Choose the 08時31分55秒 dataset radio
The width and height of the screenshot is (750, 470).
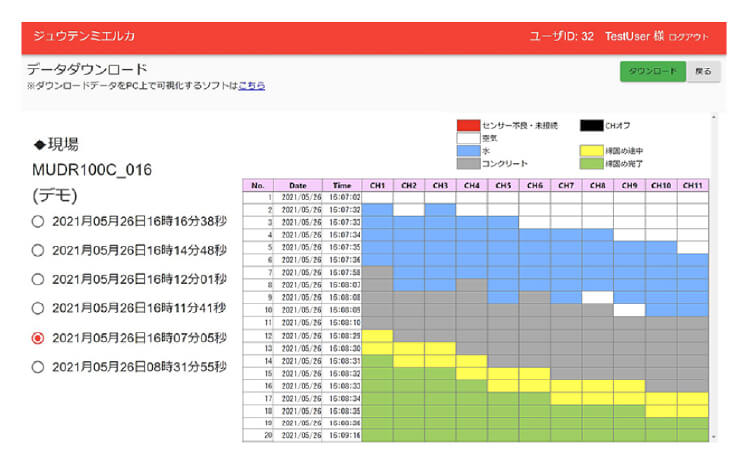(x=38, y=367)
